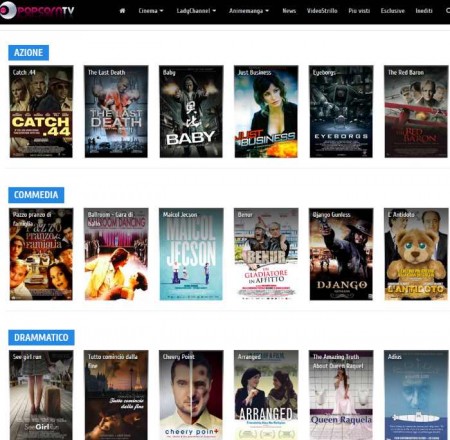Open the COMMEDIA category

coord(36,195)
